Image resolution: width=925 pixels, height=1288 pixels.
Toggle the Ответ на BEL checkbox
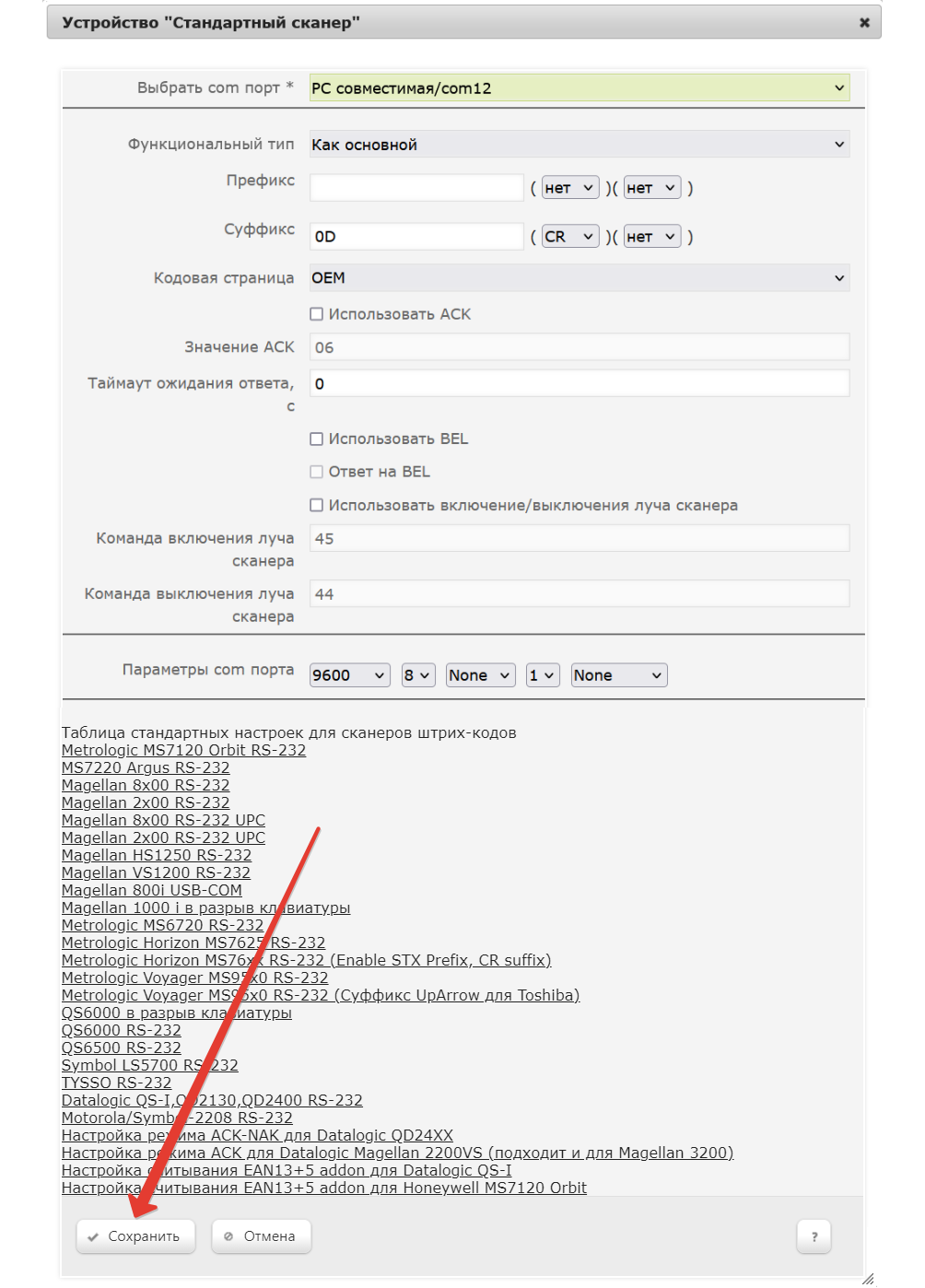pos(317,472)
